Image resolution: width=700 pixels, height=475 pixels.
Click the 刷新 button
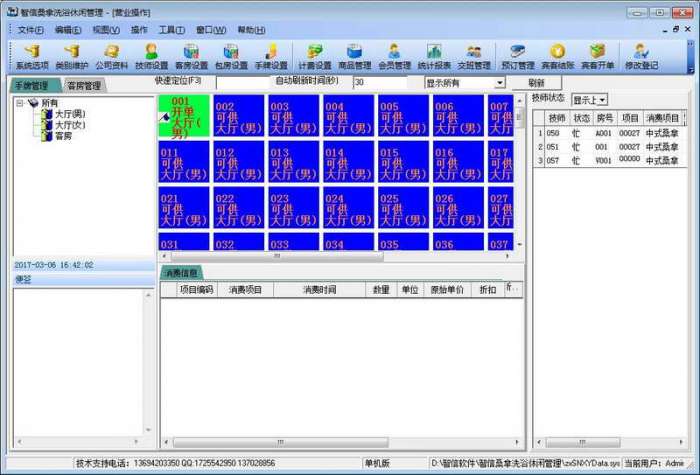(x=536, y=83)
